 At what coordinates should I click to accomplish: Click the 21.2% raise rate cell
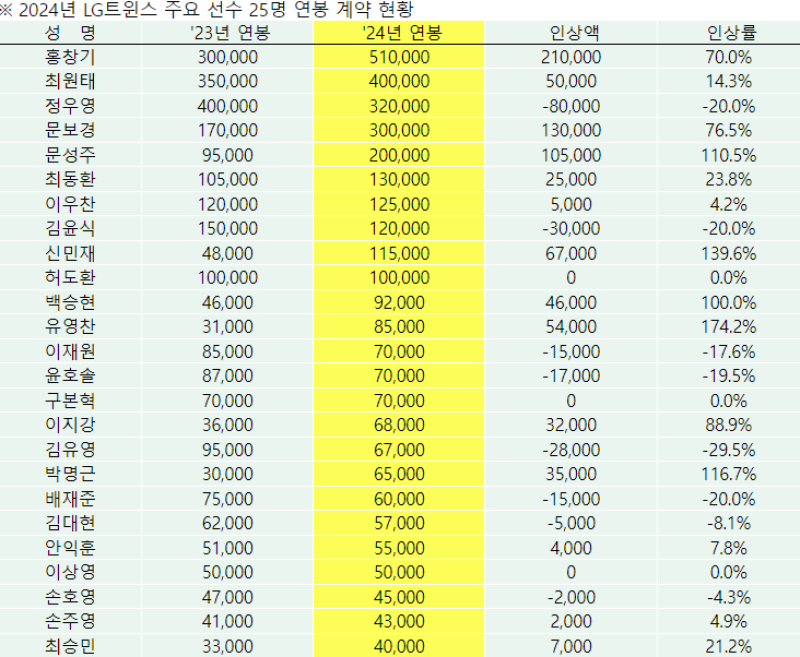click(729, 645)
